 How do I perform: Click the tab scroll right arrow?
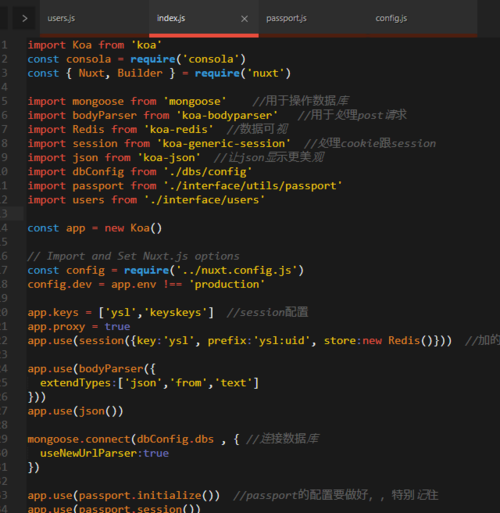(x=24, y=18)
